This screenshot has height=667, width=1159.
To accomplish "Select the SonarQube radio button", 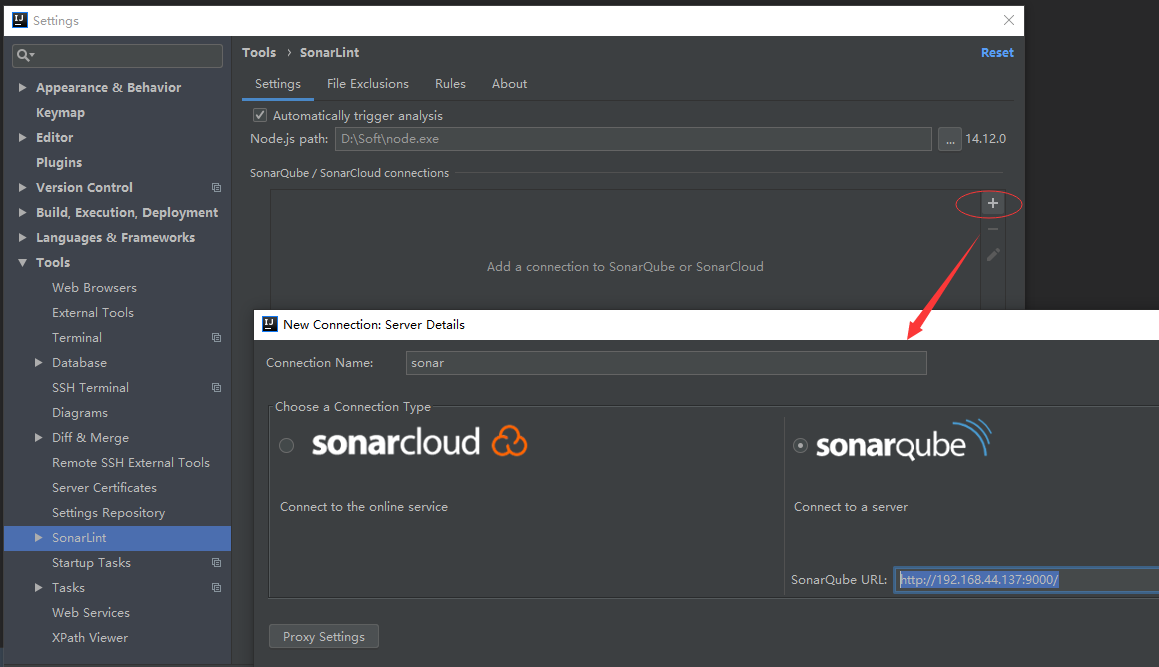I will (801, 445).
